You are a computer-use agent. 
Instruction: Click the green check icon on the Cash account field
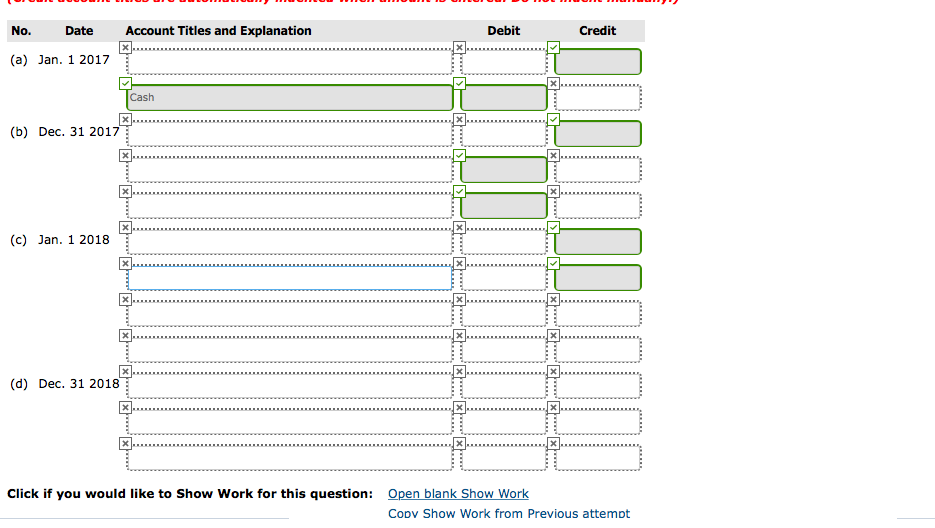tap(125, 84)
